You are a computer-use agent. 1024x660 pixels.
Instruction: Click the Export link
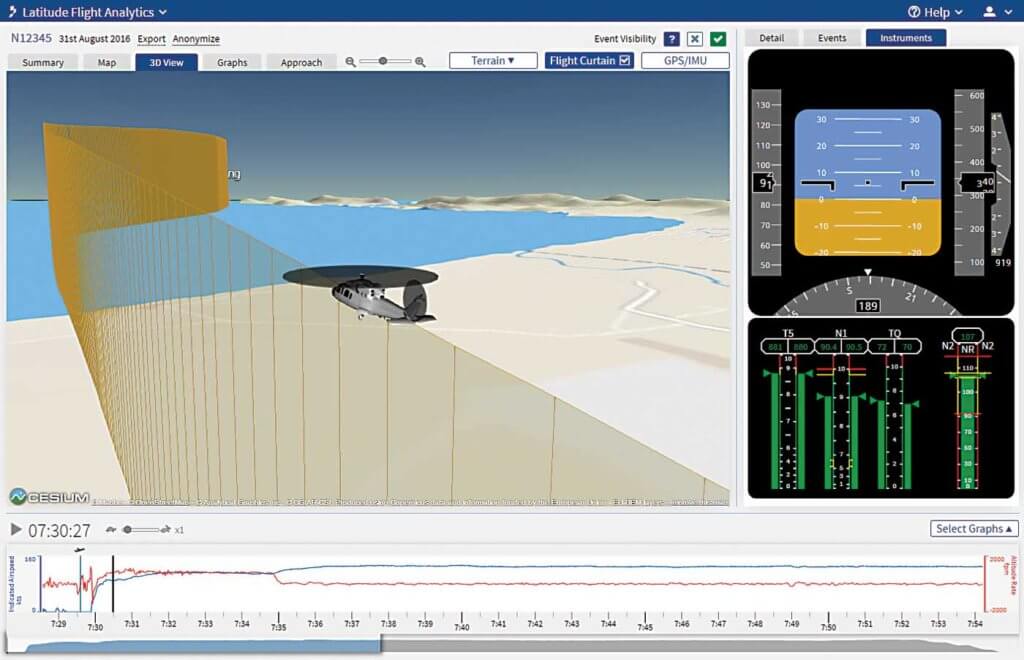tap(152, 39)
